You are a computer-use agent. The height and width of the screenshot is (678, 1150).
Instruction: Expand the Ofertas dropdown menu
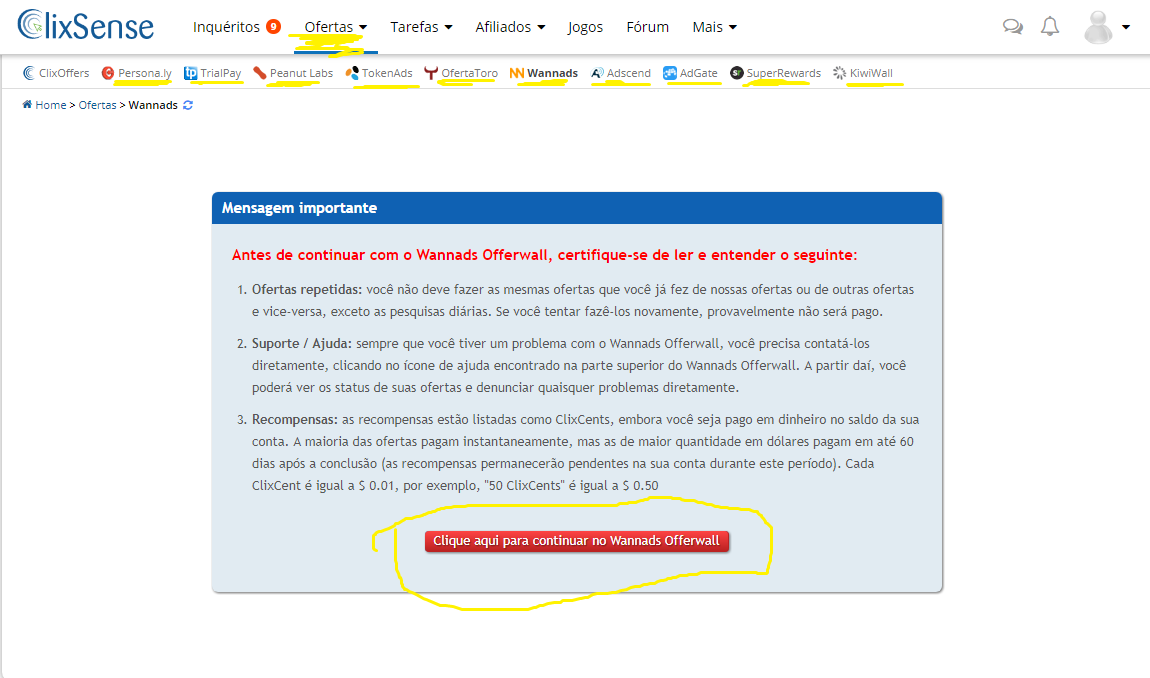(x=335, y=27)
